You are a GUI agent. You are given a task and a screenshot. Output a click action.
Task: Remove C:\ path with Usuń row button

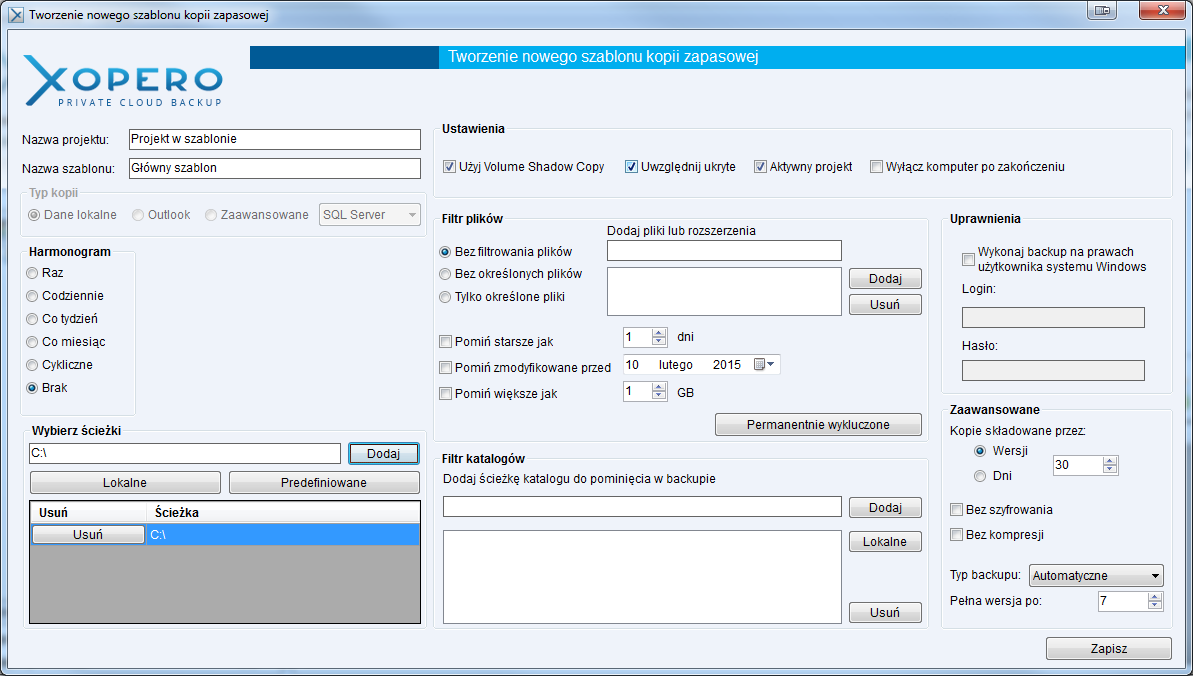pos(88,534)
